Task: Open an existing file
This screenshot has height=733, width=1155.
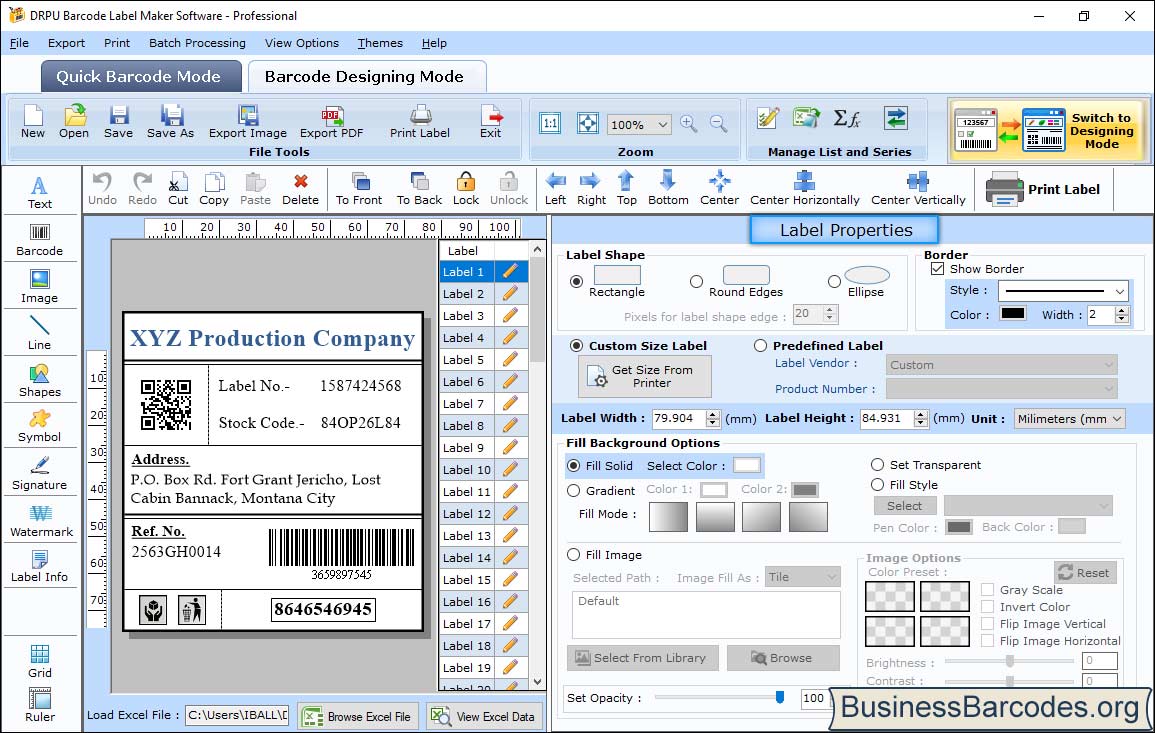Action: tap(74, 122)
